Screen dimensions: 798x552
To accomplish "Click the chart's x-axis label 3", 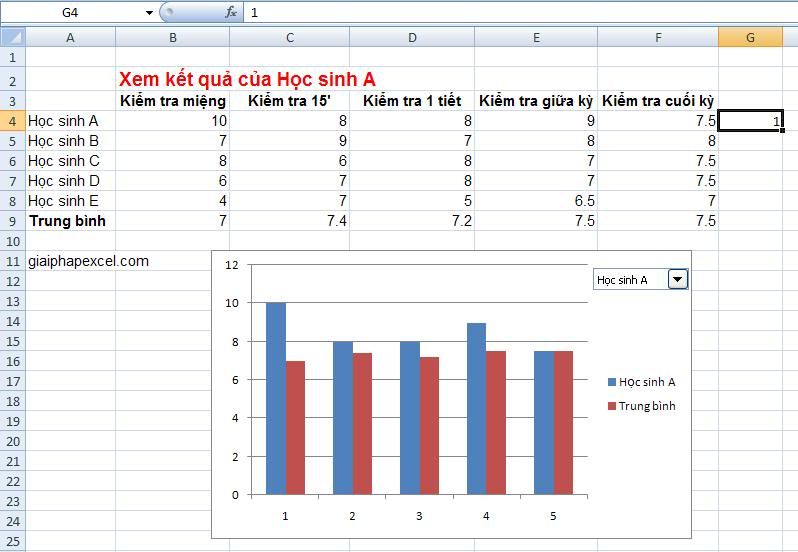I will pyautogui.click(x=419, y=516).
